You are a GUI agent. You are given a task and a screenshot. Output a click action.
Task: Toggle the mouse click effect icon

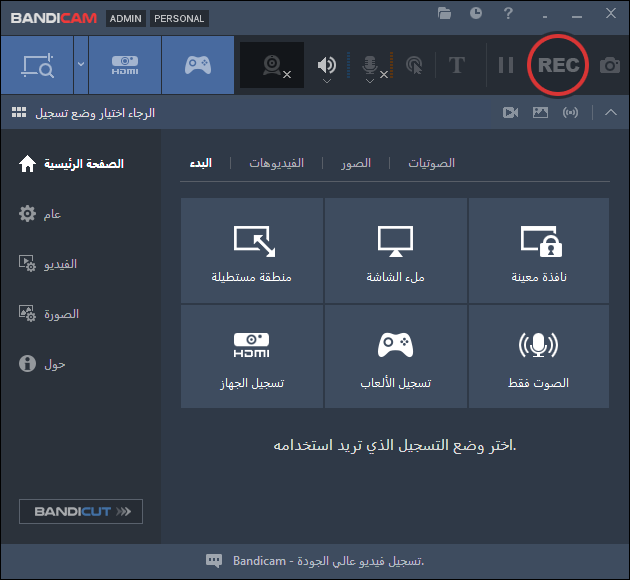[414, 65]
